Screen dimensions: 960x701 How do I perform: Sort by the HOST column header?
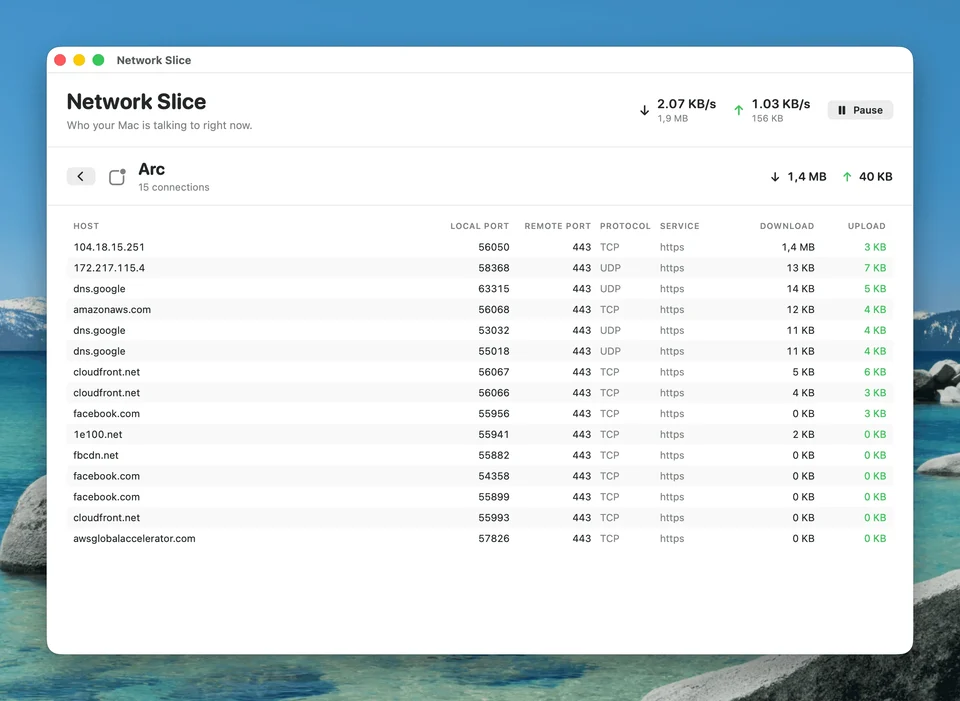coord(86,226)
